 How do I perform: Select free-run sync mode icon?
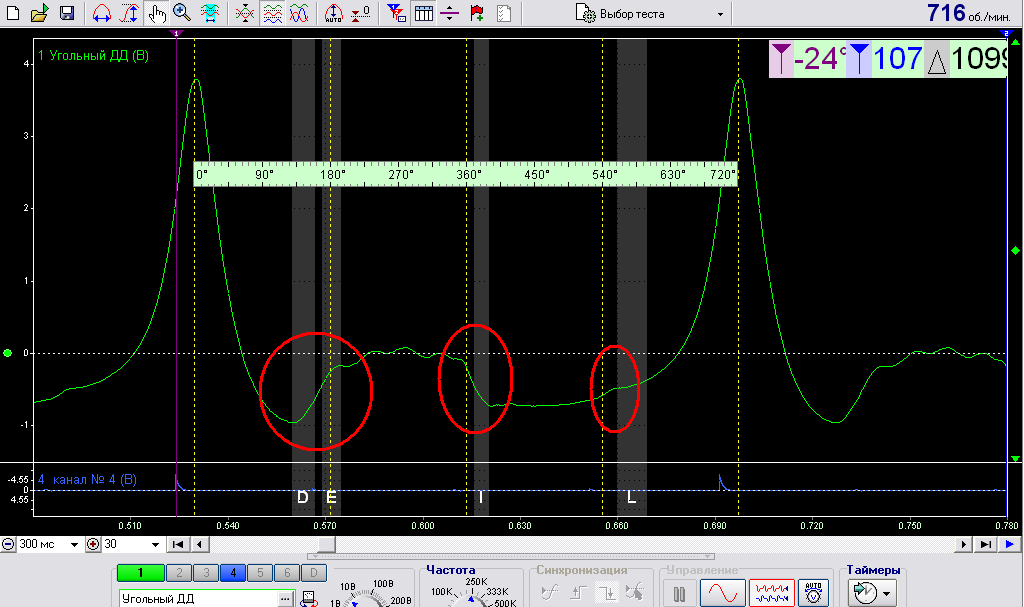pyautogui.click(x=550, y=593)
